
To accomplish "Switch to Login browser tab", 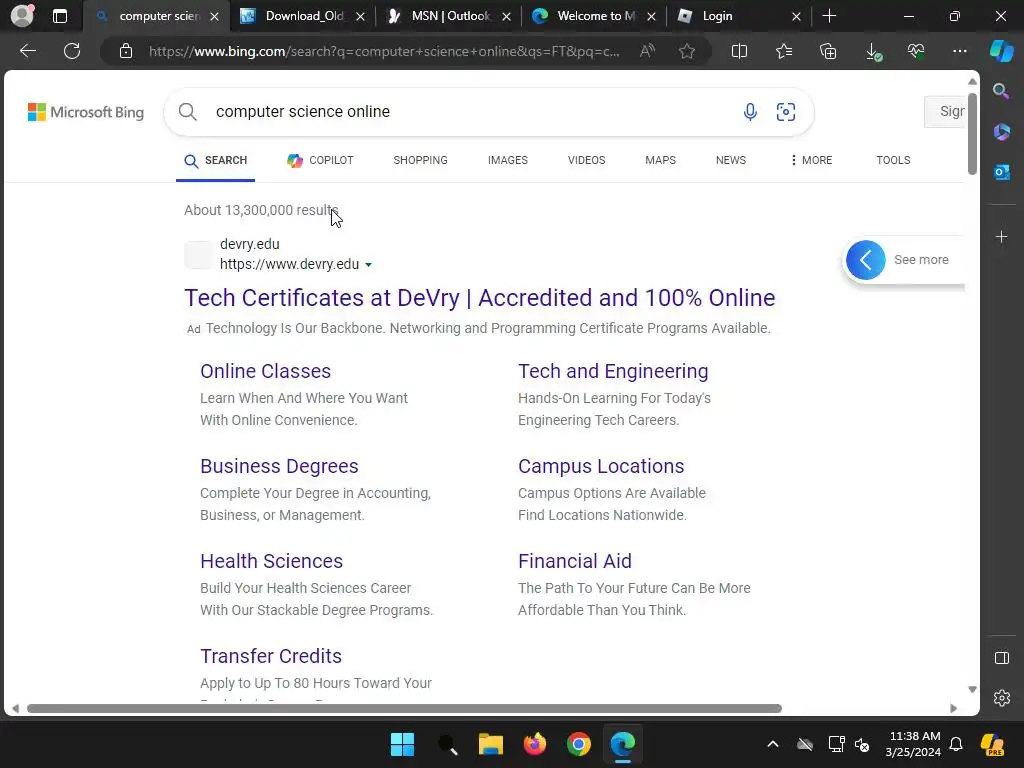I will 740,16.
